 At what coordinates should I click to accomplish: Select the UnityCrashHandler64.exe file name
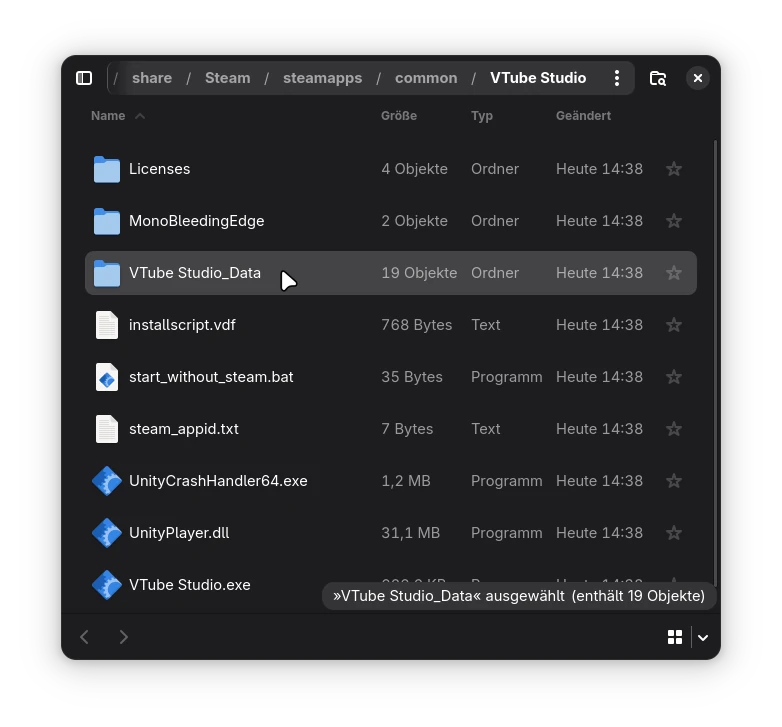(x=218, y=481)
